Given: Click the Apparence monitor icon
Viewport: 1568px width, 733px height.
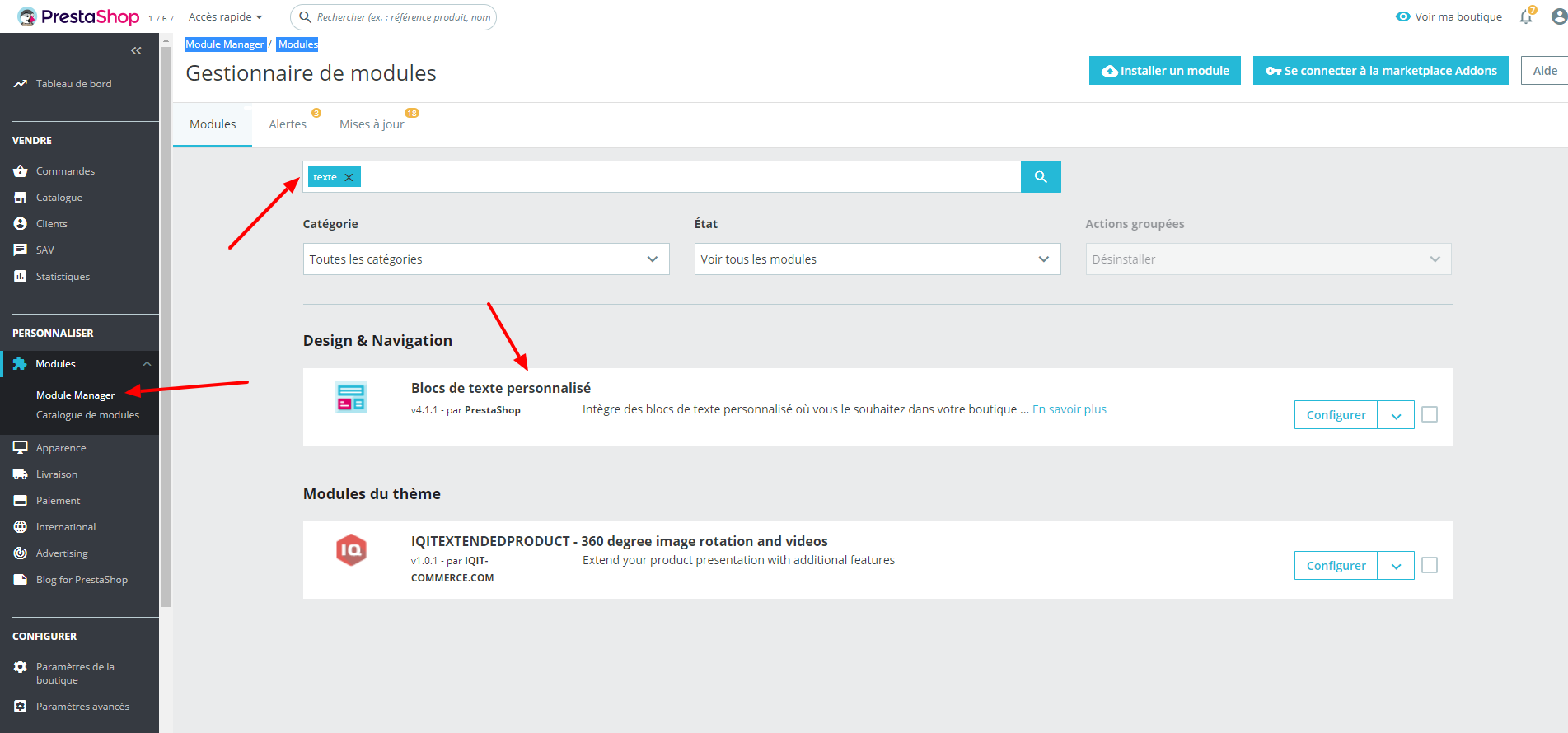Looking at the screenshot, I should [21, 448].
